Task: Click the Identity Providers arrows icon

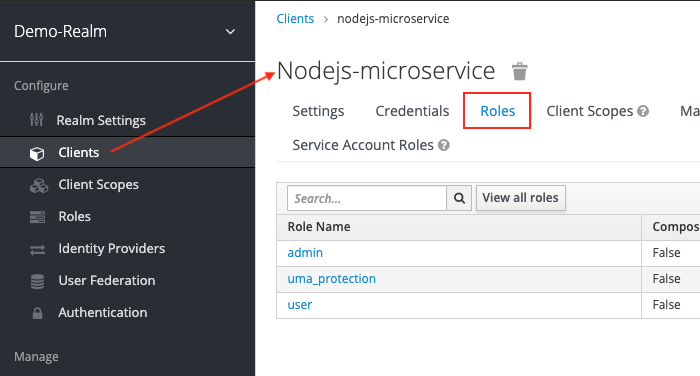Action: click(x=38, y=250)
